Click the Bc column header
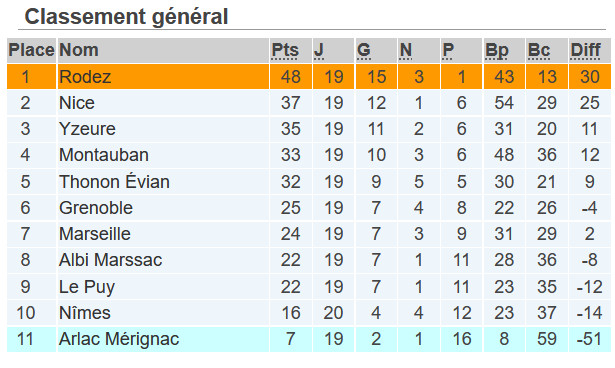Viewport: 615px width, 368px height. point(539,50)
